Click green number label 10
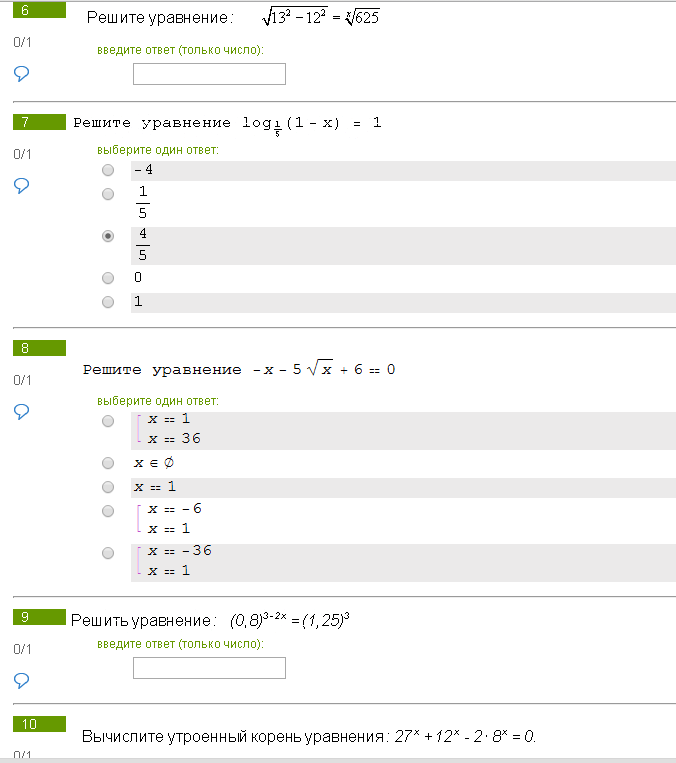The width and height of the screenshot is (676, 763). 39,724
